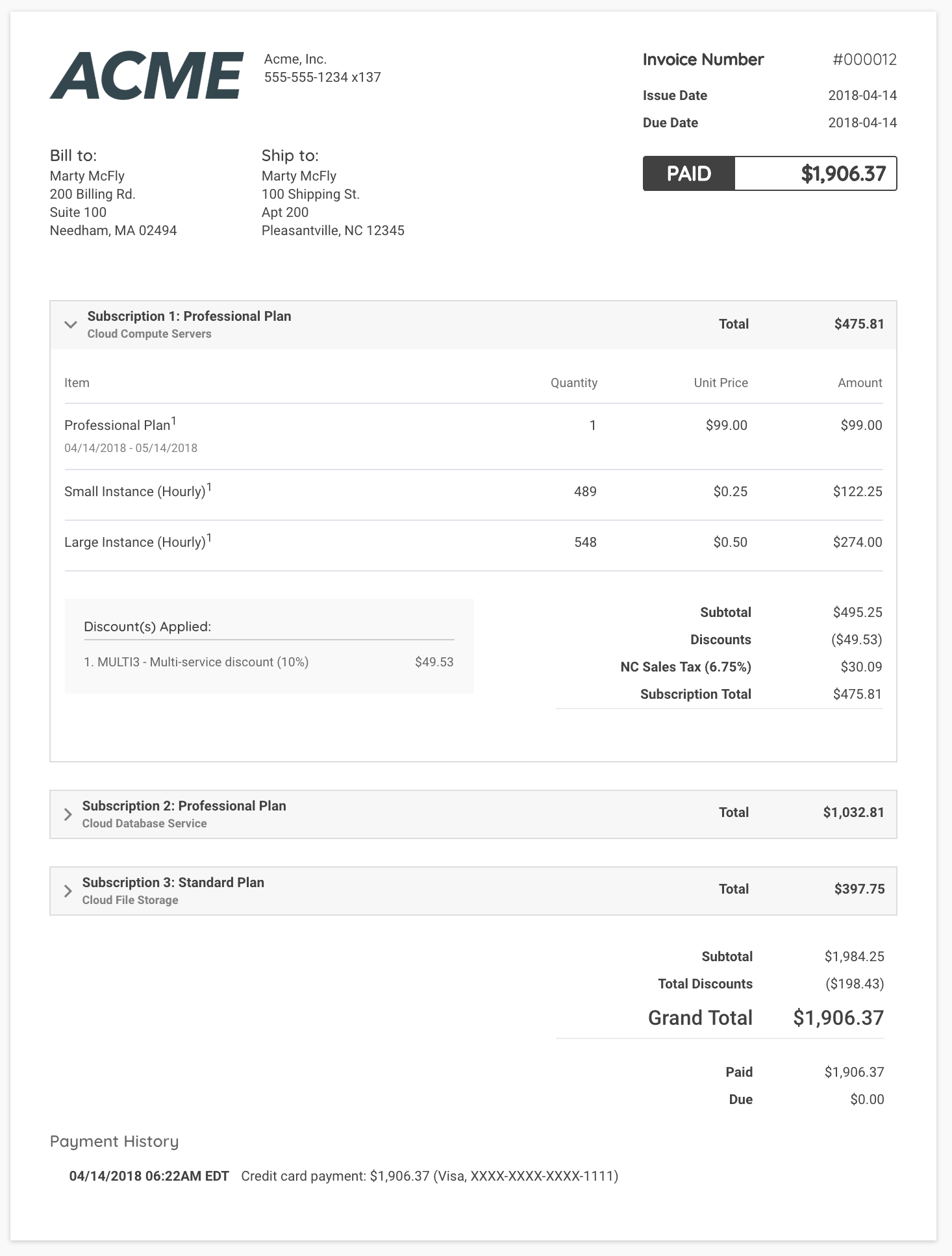Image resolution: width=952 pixels, height=1256 pixels.
Task: Click the Payment History heading
Action: pyautogui.click(x=114, y=1142)
